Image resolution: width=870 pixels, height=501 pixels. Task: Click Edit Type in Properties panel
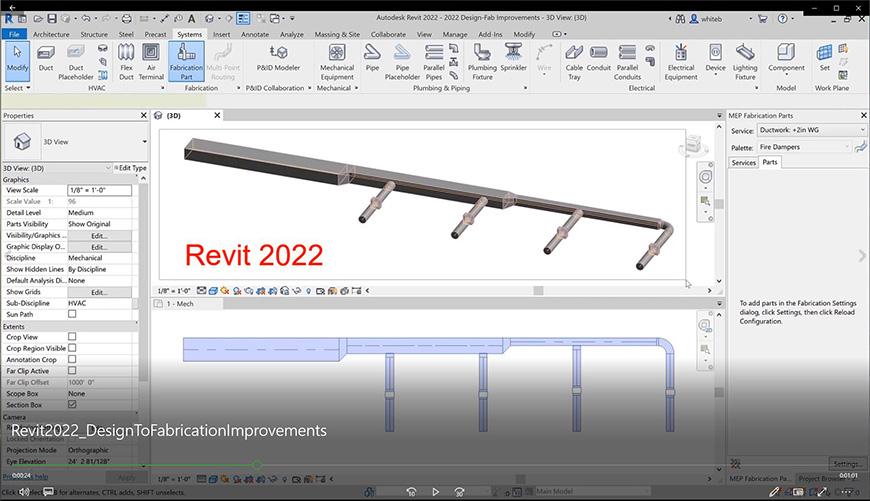tap(131, 168)
